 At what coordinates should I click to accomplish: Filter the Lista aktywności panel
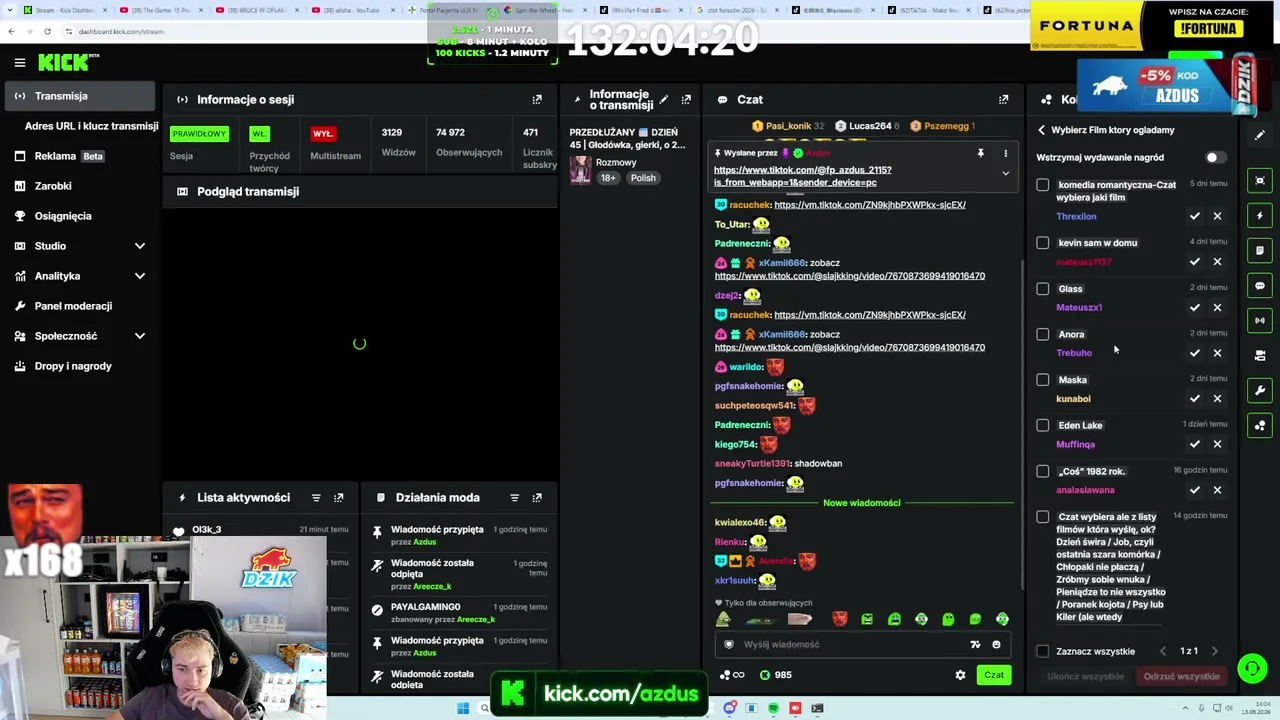click(x=316, y=498)
